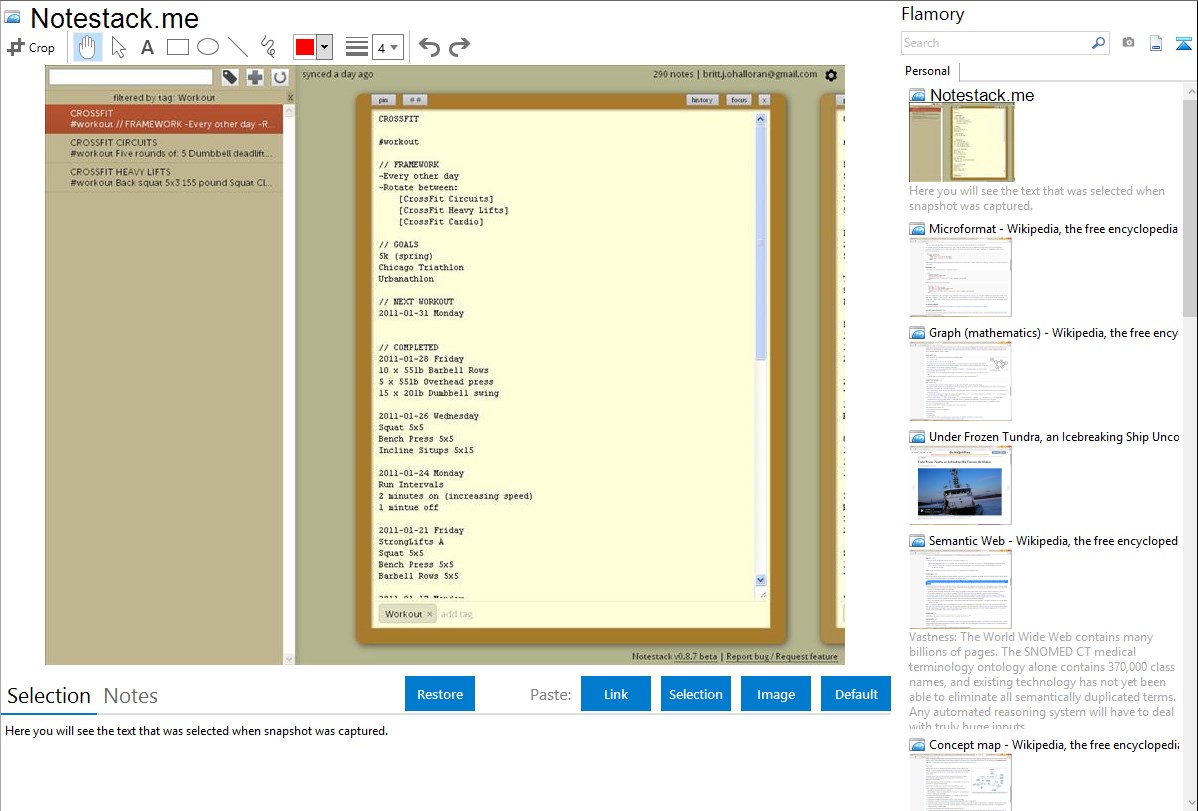
Task: Click the account email britt.j.ohalloran@gmail.com
Action: point(759,74)
